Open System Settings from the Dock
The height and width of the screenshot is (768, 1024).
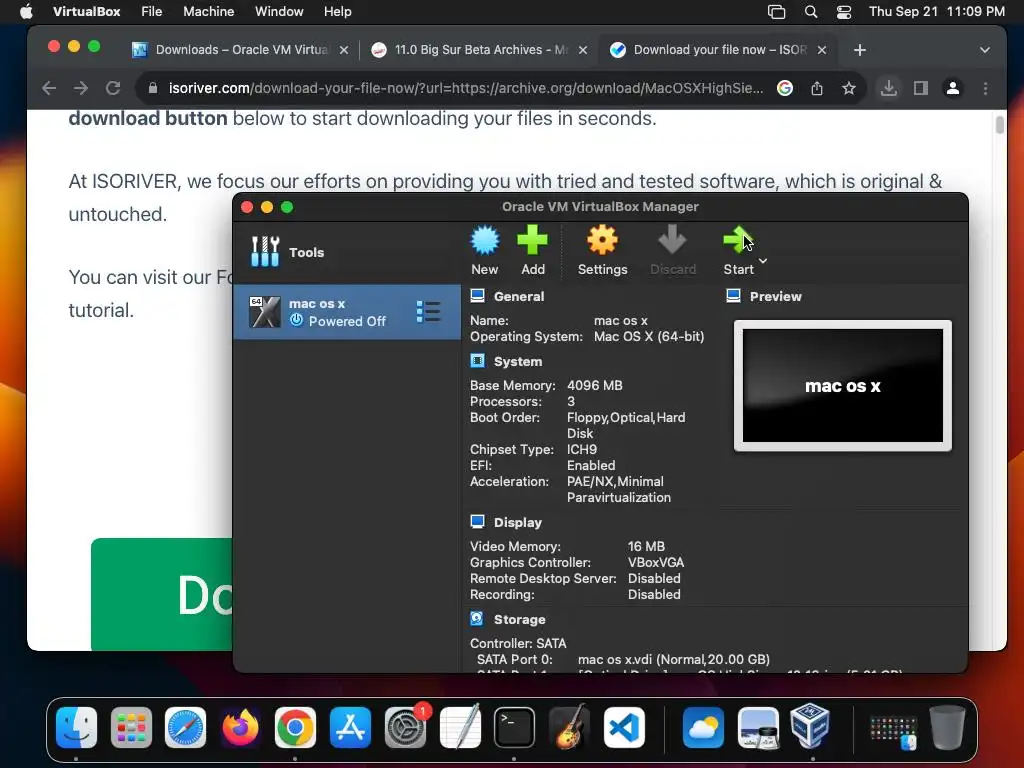(405, 728)
